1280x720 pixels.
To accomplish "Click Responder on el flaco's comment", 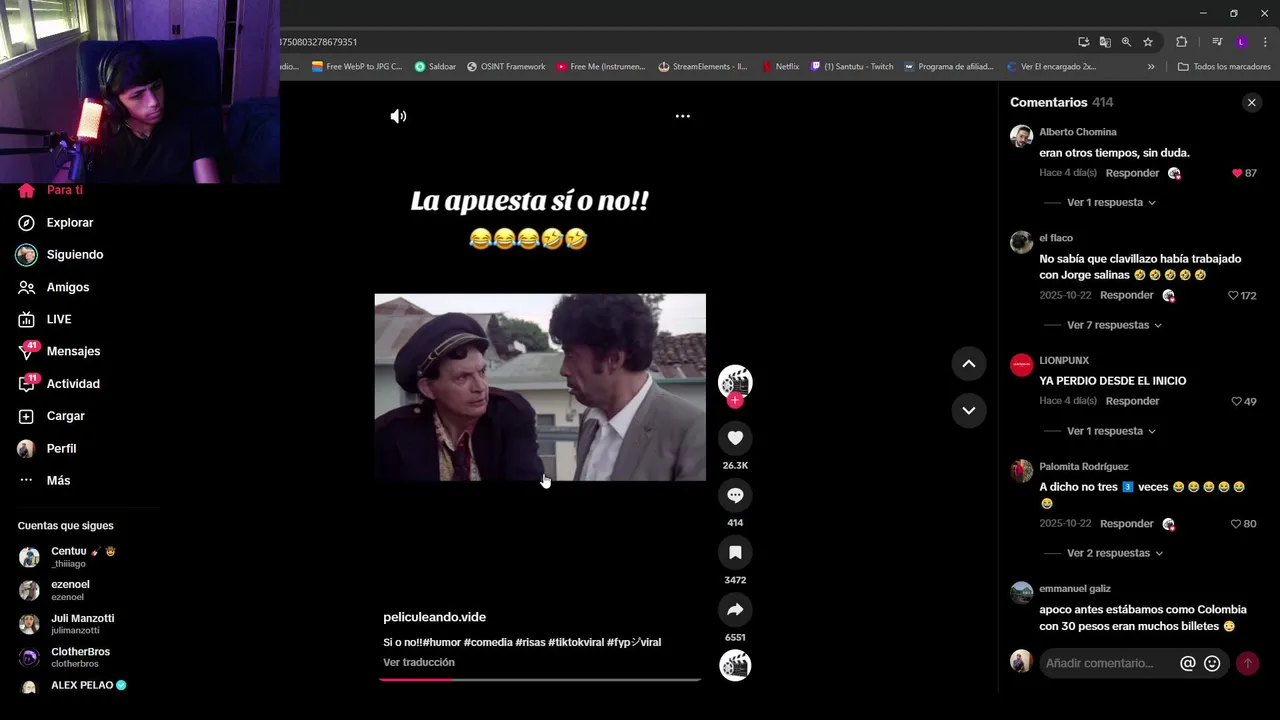I will [x=1127, y=295].
